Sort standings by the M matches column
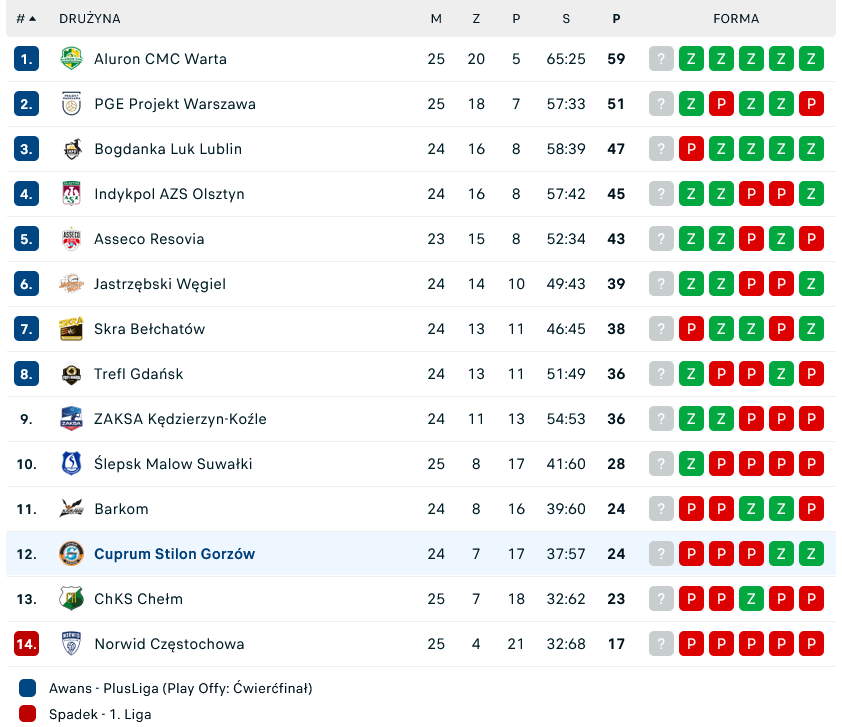The width and height of the screenshot is (842, 727). tap(436, 19)
